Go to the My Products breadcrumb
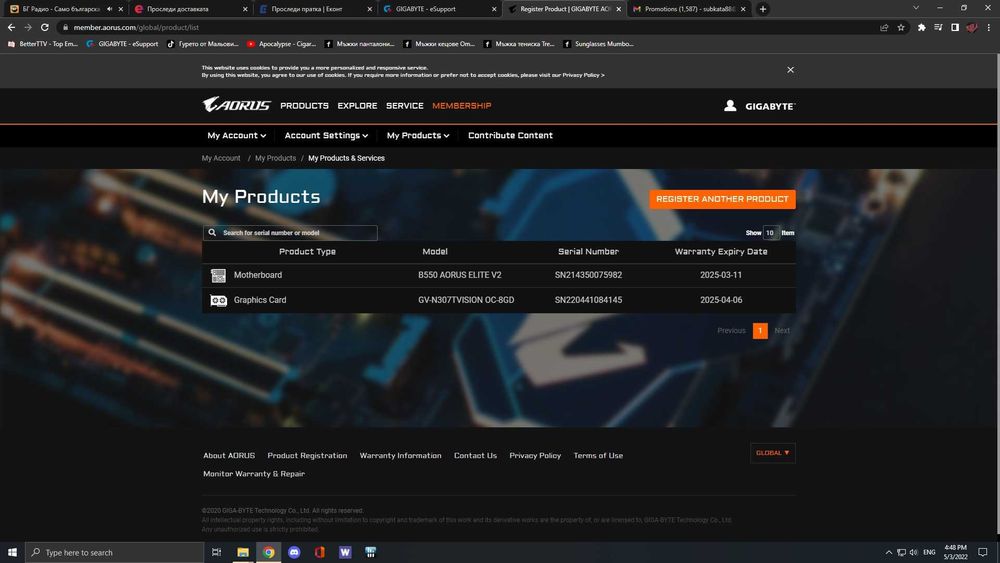1000x563 pixels. [276, 158]
